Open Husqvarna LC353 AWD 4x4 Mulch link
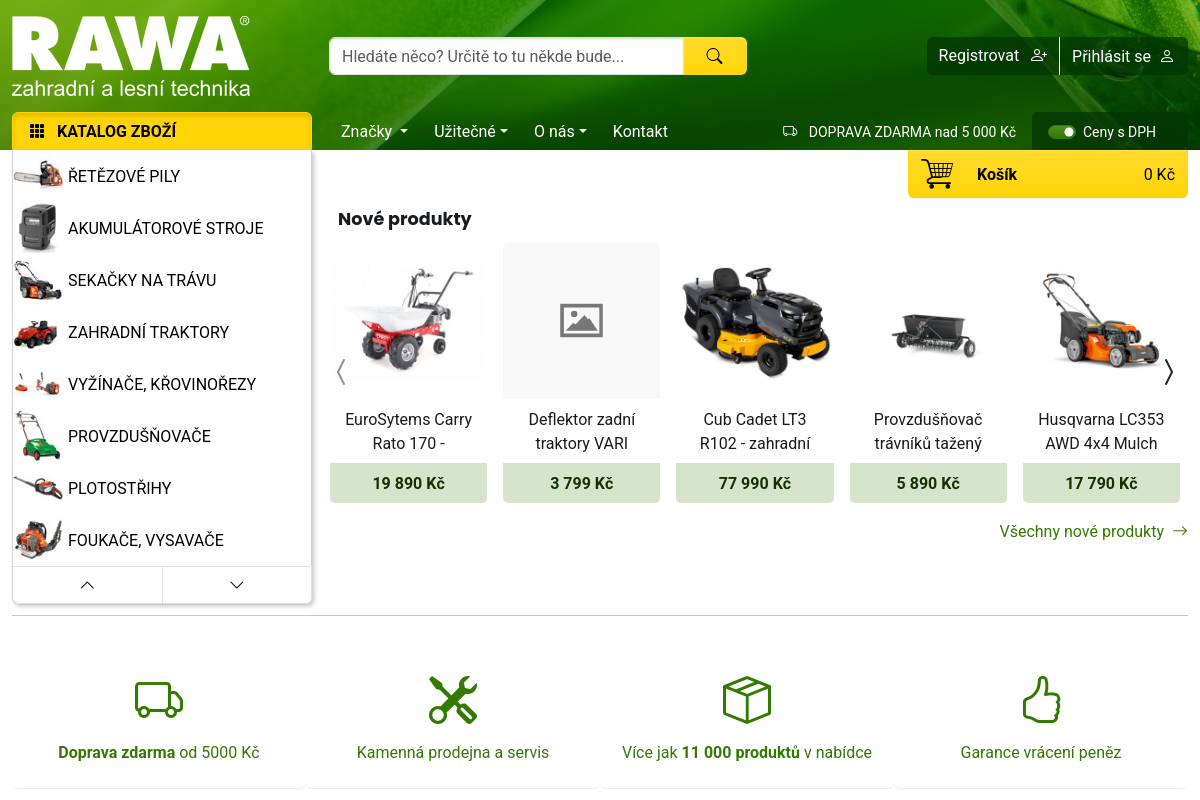This screenshot has width=1200, height=800. 1101,431
